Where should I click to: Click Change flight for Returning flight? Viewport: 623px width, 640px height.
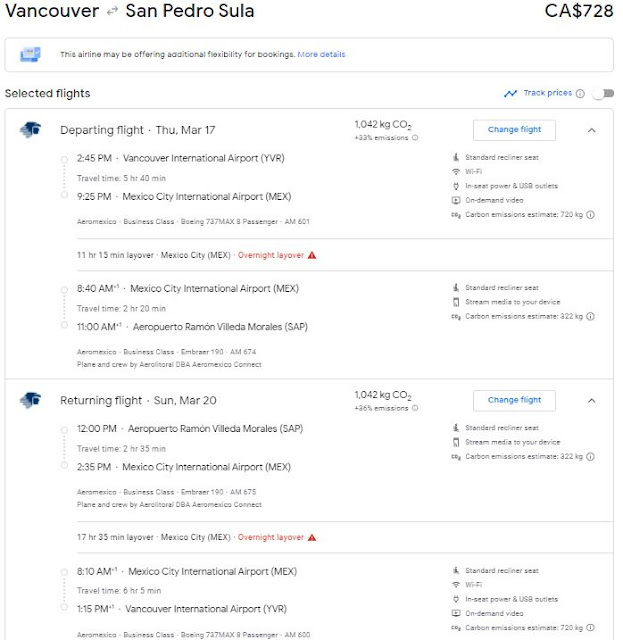(x=514, y=400)
